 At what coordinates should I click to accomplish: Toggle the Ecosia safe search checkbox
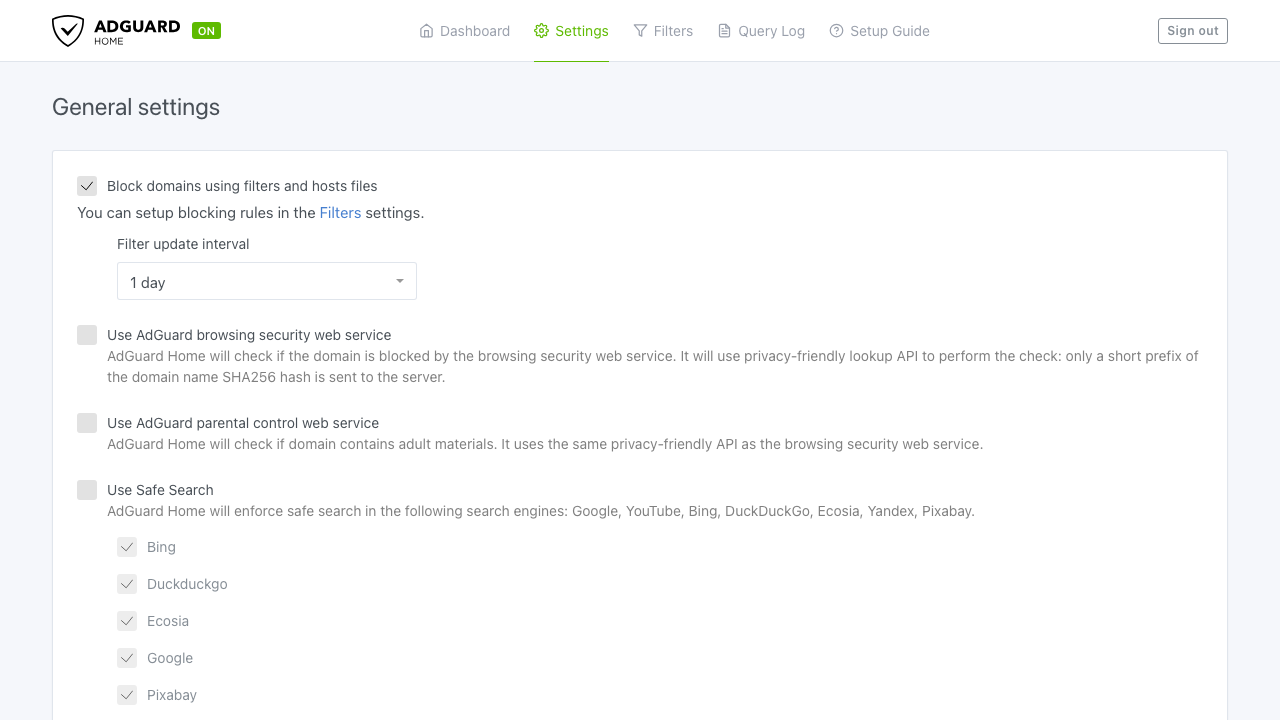[127, 621]
